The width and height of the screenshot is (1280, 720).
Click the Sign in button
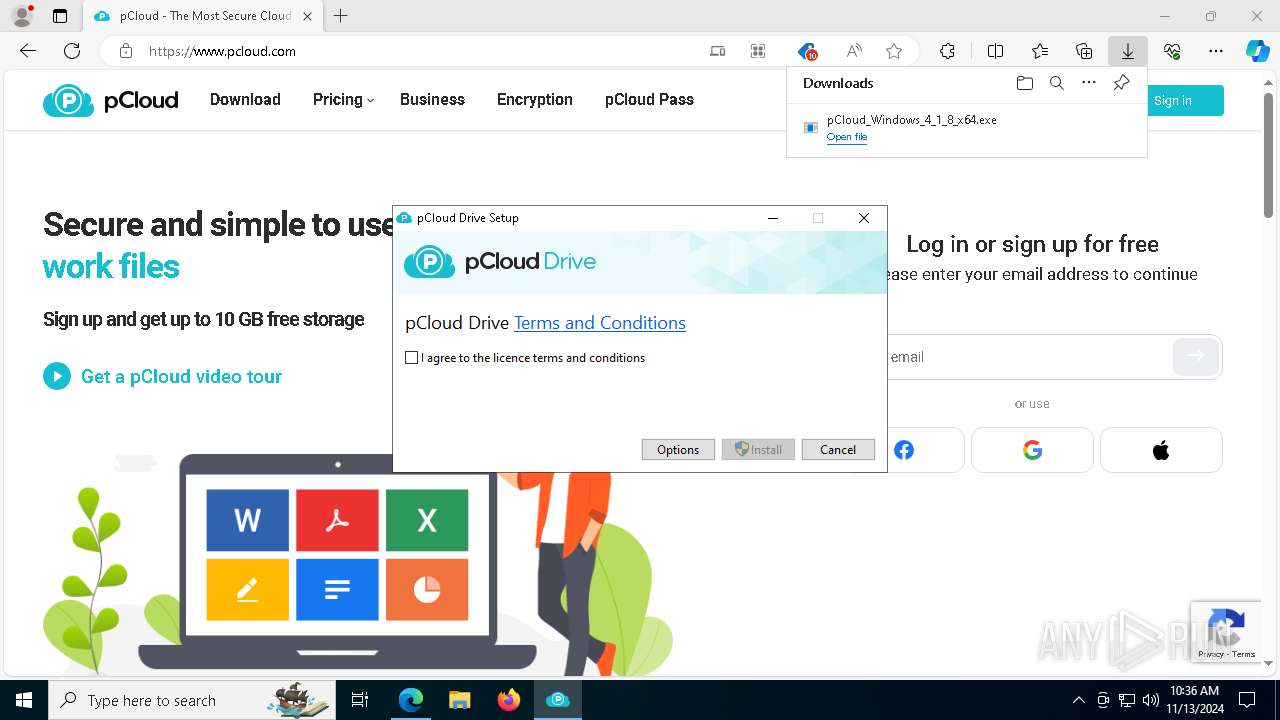[1185, 100]
